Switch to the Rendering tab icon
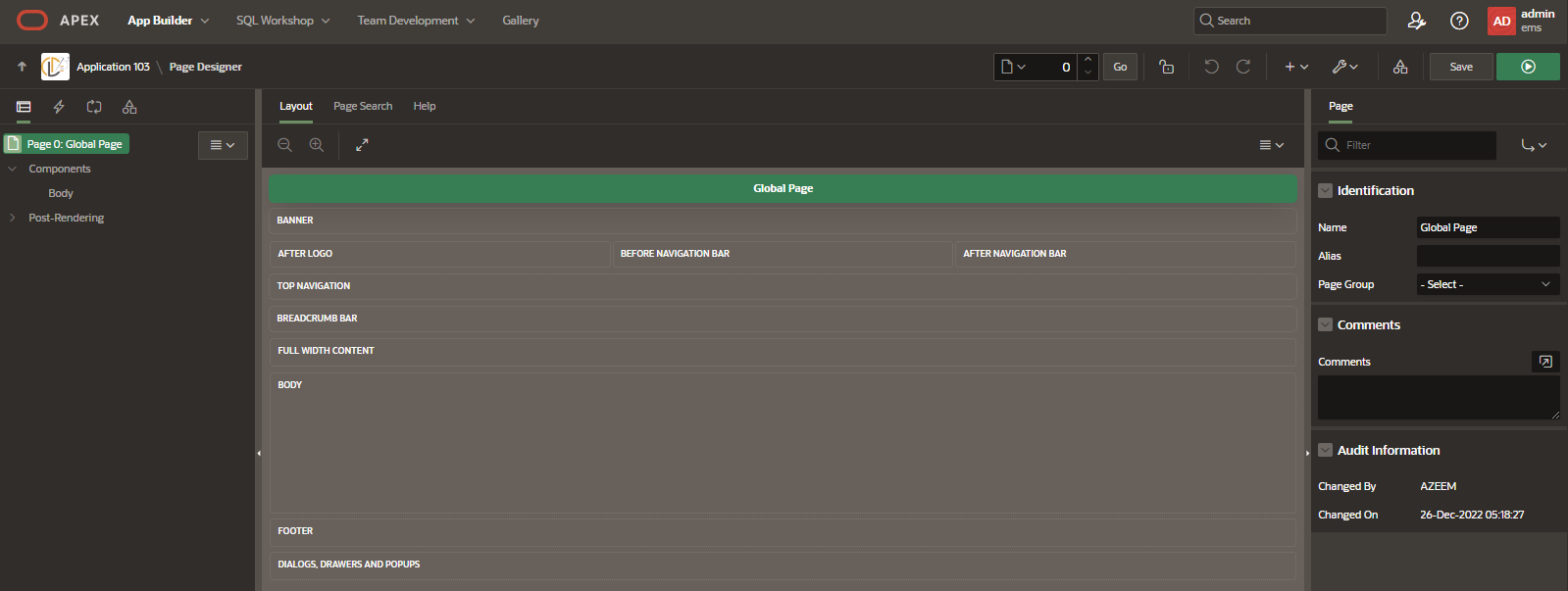 [x=24, y=107]
